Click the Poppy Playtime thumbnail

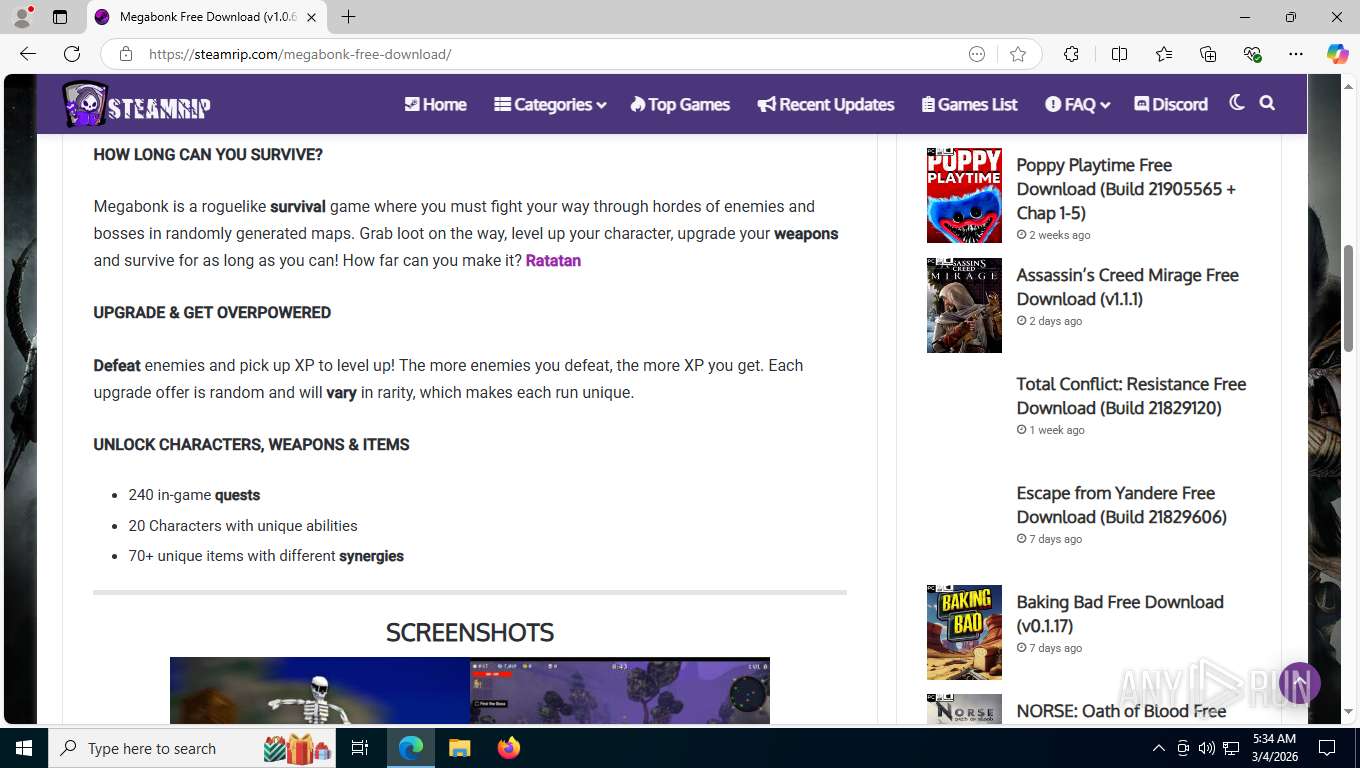[x=964, y=195]
